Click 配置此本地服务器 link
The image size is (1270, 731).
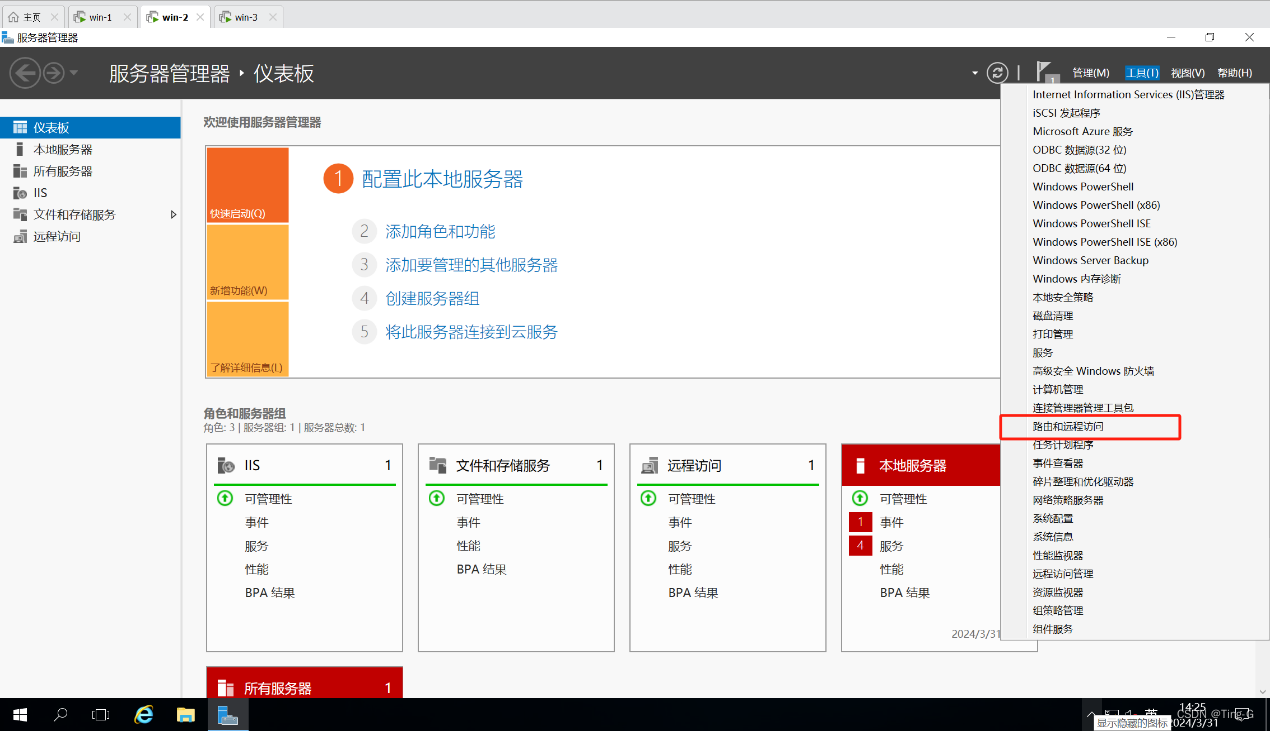pyautogui.click(x=442, y=179)
